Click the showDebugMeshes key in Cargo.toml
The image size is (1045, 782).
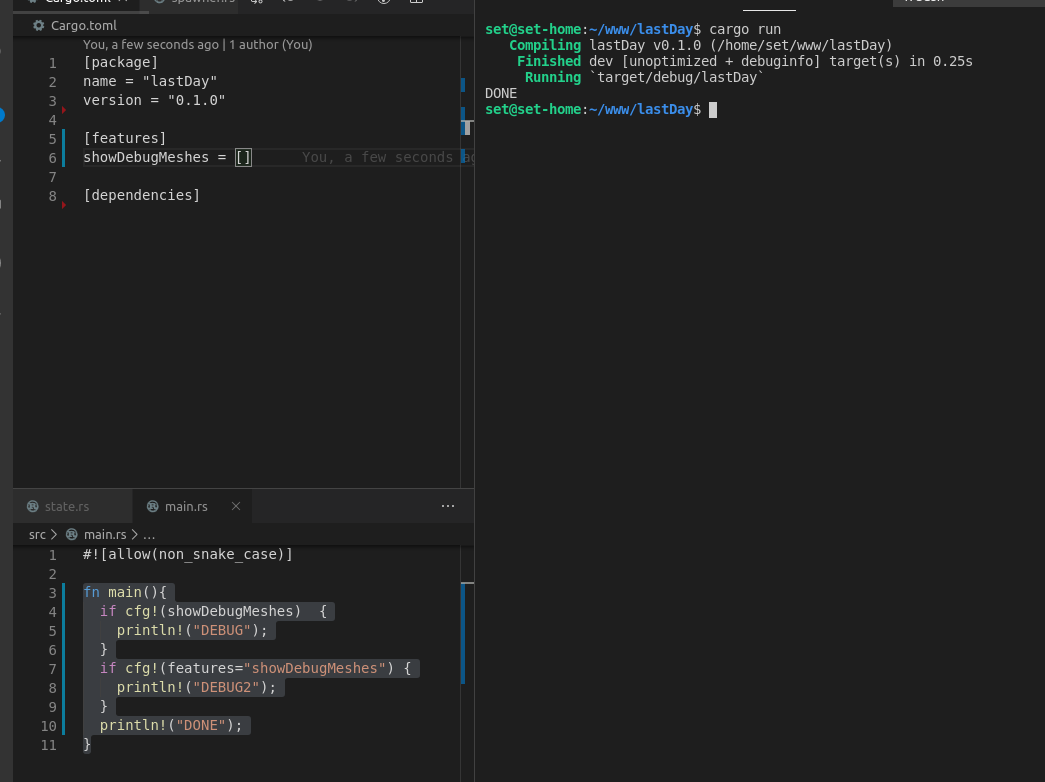click(x=146, y=157)
